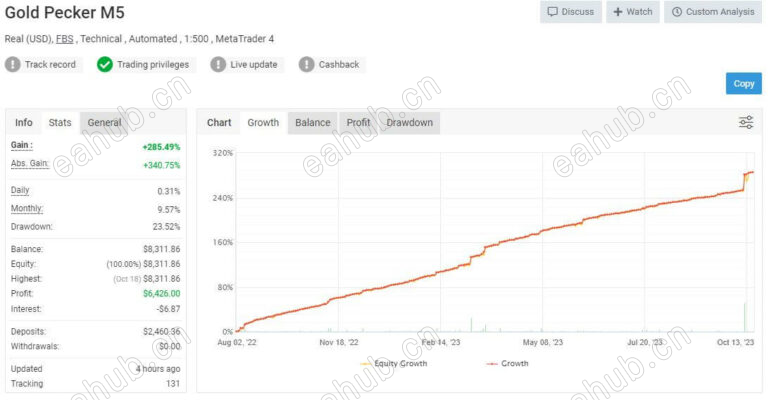Click the -$6.87 interest value
Screen dimensions: 769x400
(168, 309)
